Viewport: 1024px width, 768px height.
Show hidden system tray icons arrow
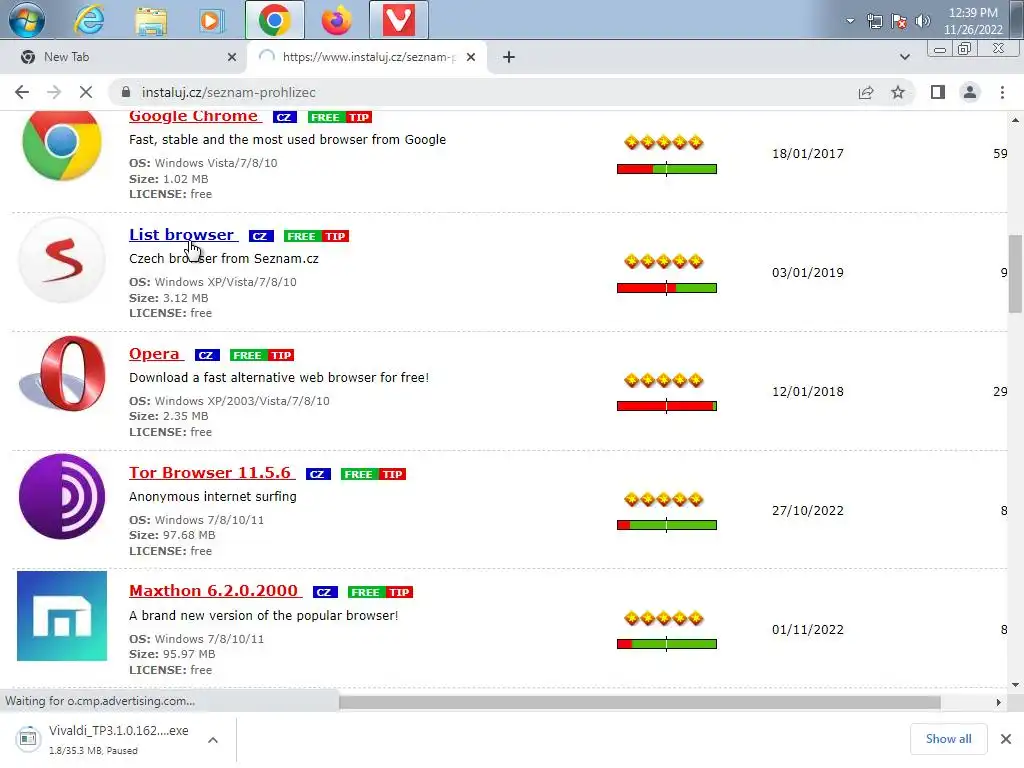[850, 21]
